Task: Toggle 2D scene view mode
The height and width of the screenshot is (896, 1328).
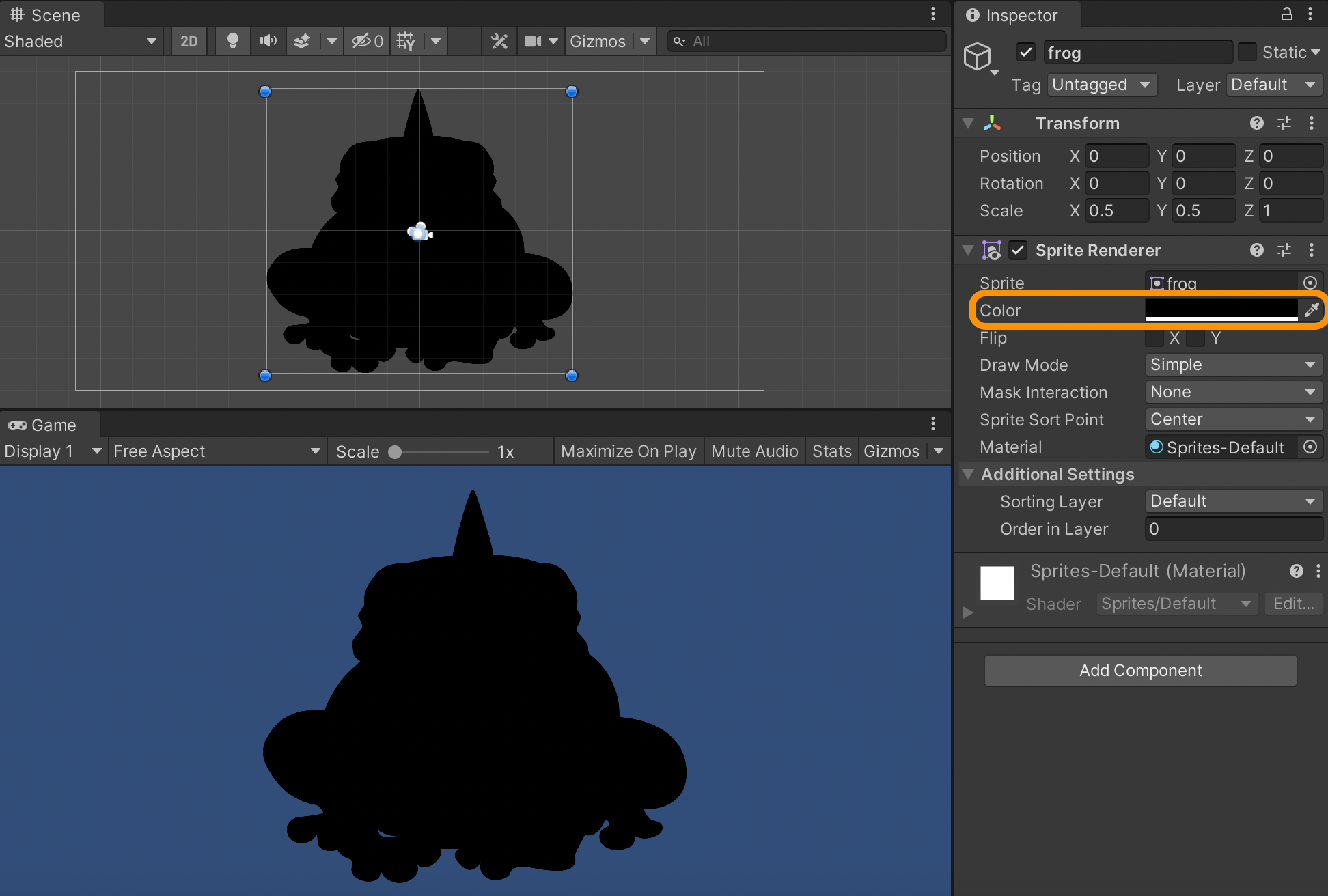Action: click(189, 42)
